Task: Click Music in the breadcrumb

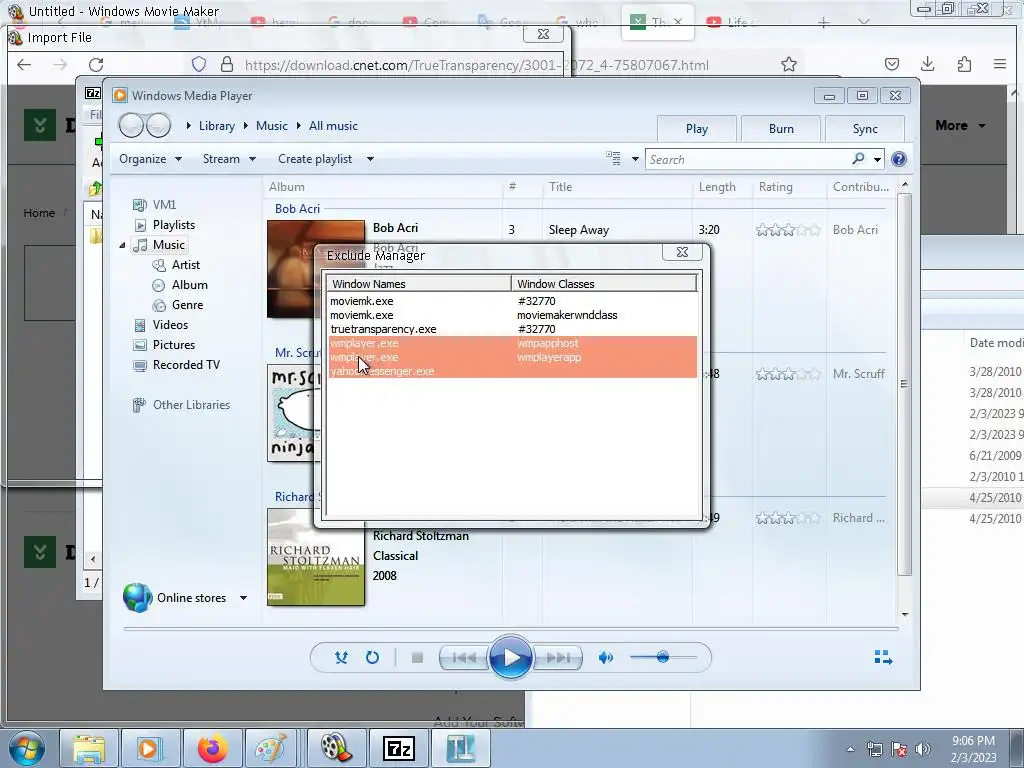Action: pos(272,126)
